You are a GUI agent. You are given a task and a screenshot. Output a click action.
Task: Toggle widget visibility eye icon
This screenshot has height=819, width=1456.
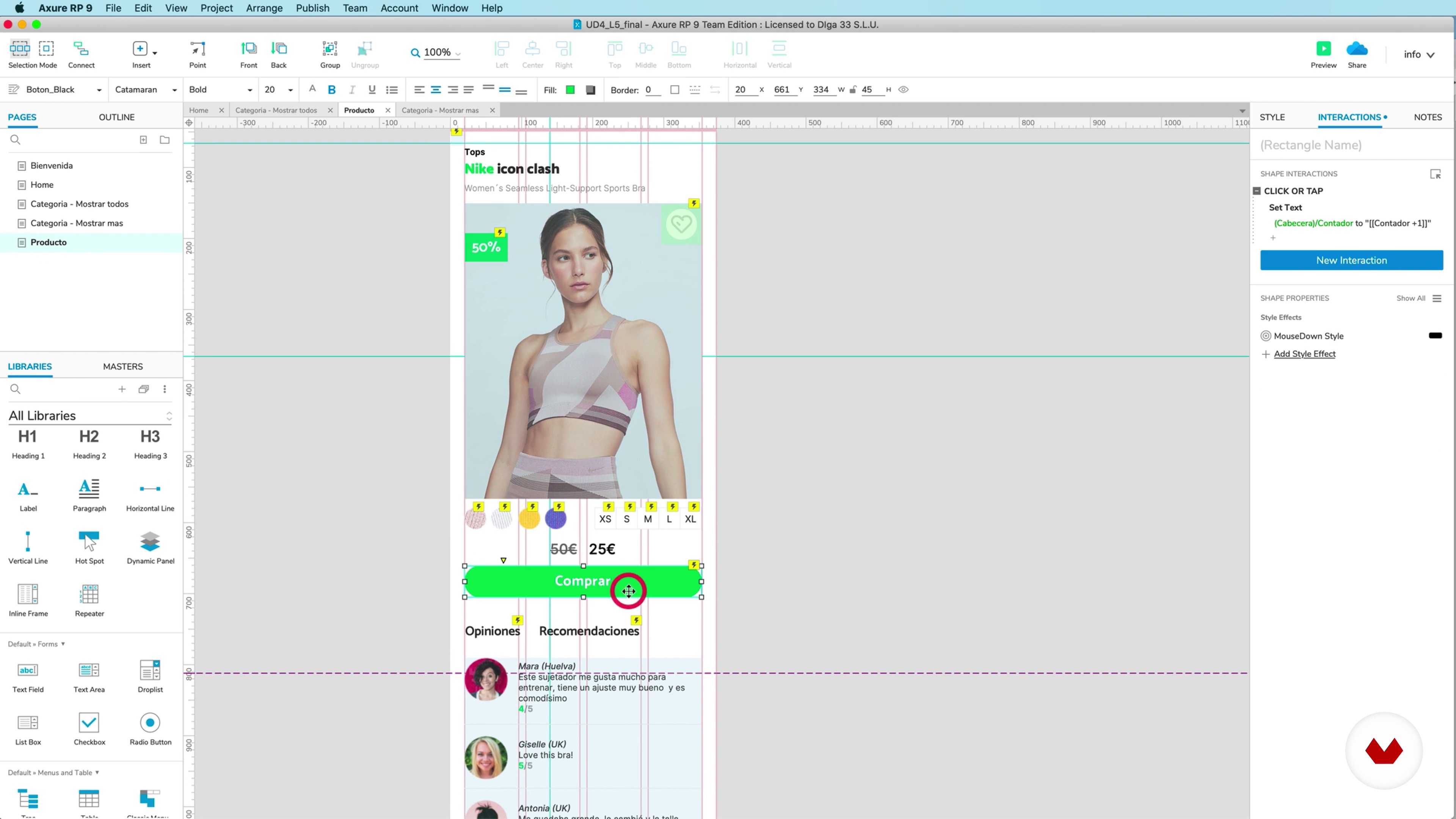903,89
